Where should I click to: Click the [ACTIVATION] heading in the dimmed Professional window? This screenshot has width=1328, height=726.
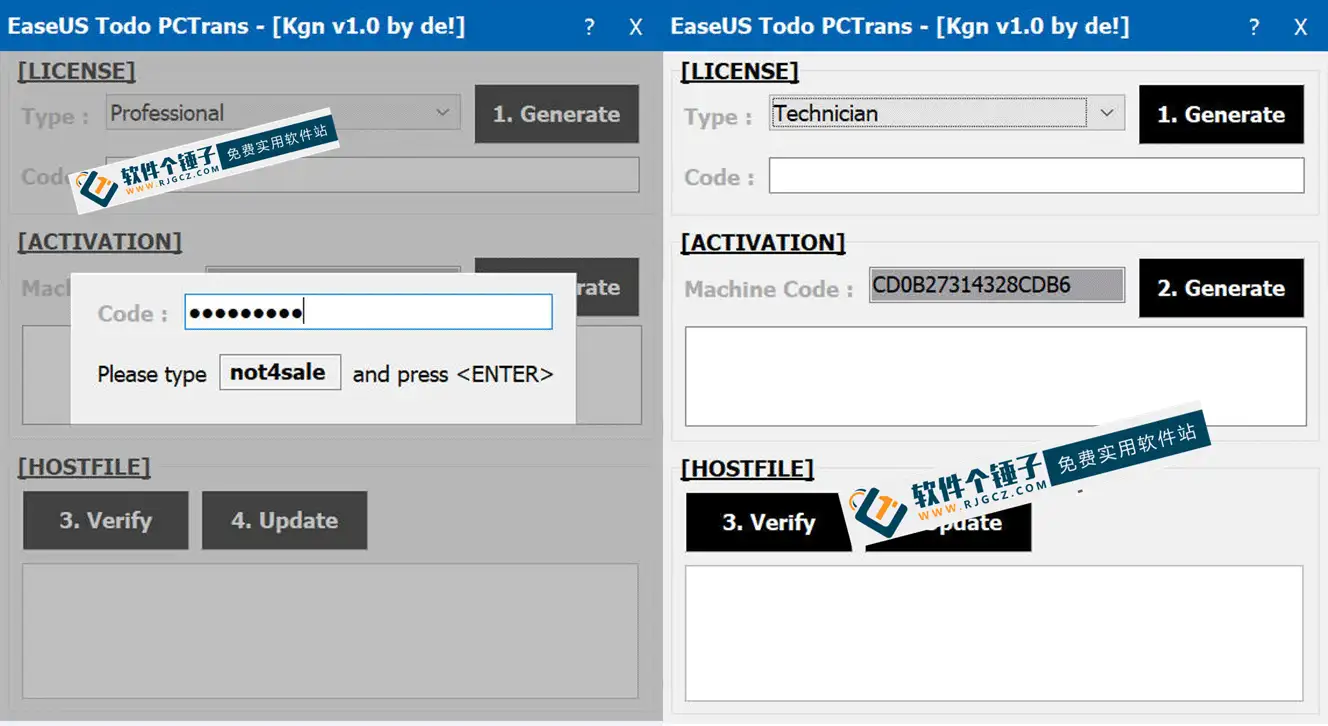(100, 242)
